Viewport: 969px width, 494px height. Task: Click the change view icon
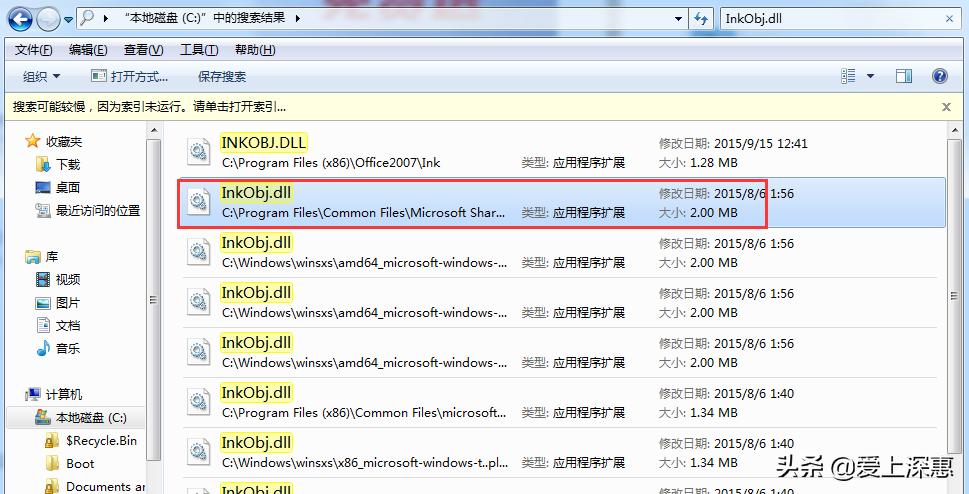849,76
